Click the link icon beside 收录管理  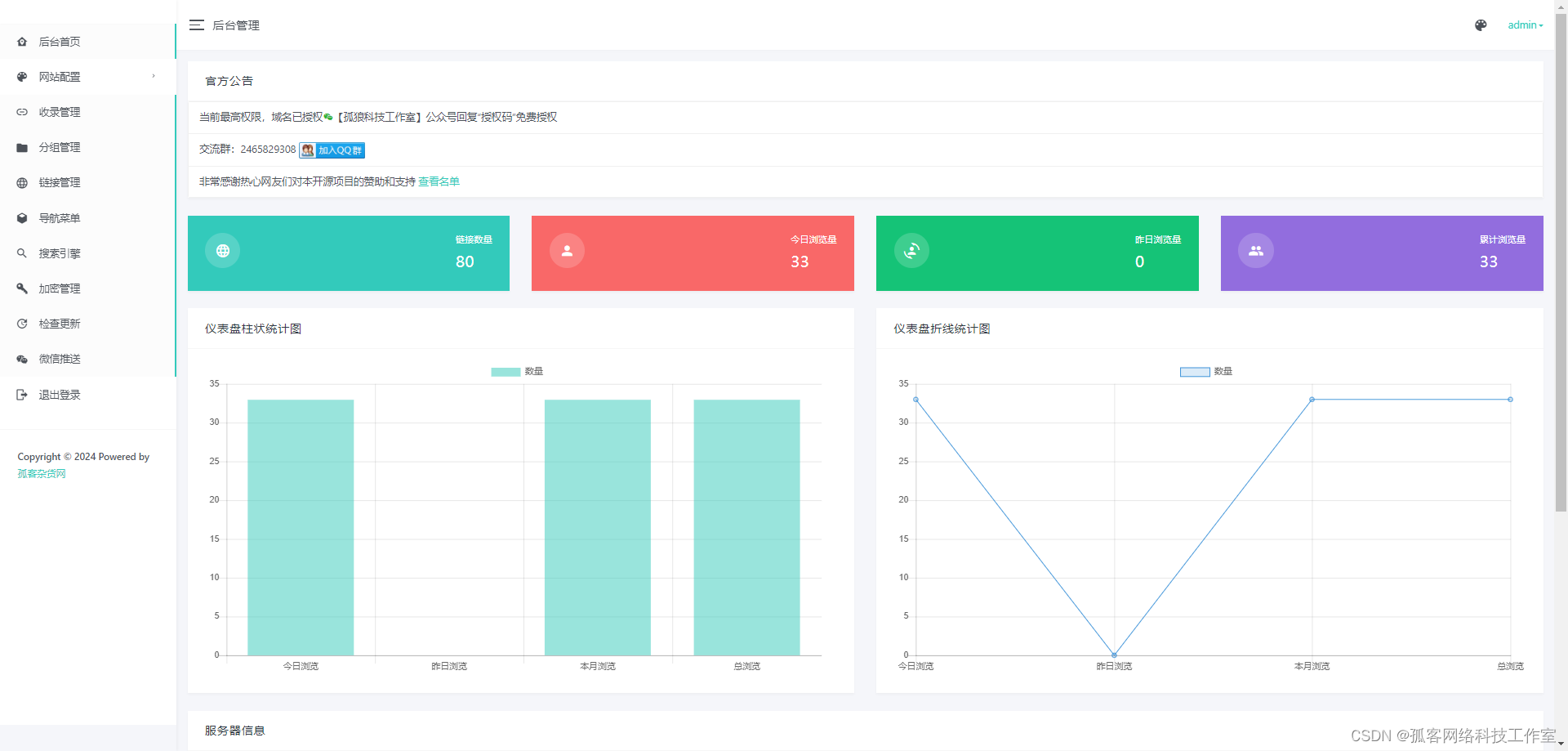coord(22,112)
